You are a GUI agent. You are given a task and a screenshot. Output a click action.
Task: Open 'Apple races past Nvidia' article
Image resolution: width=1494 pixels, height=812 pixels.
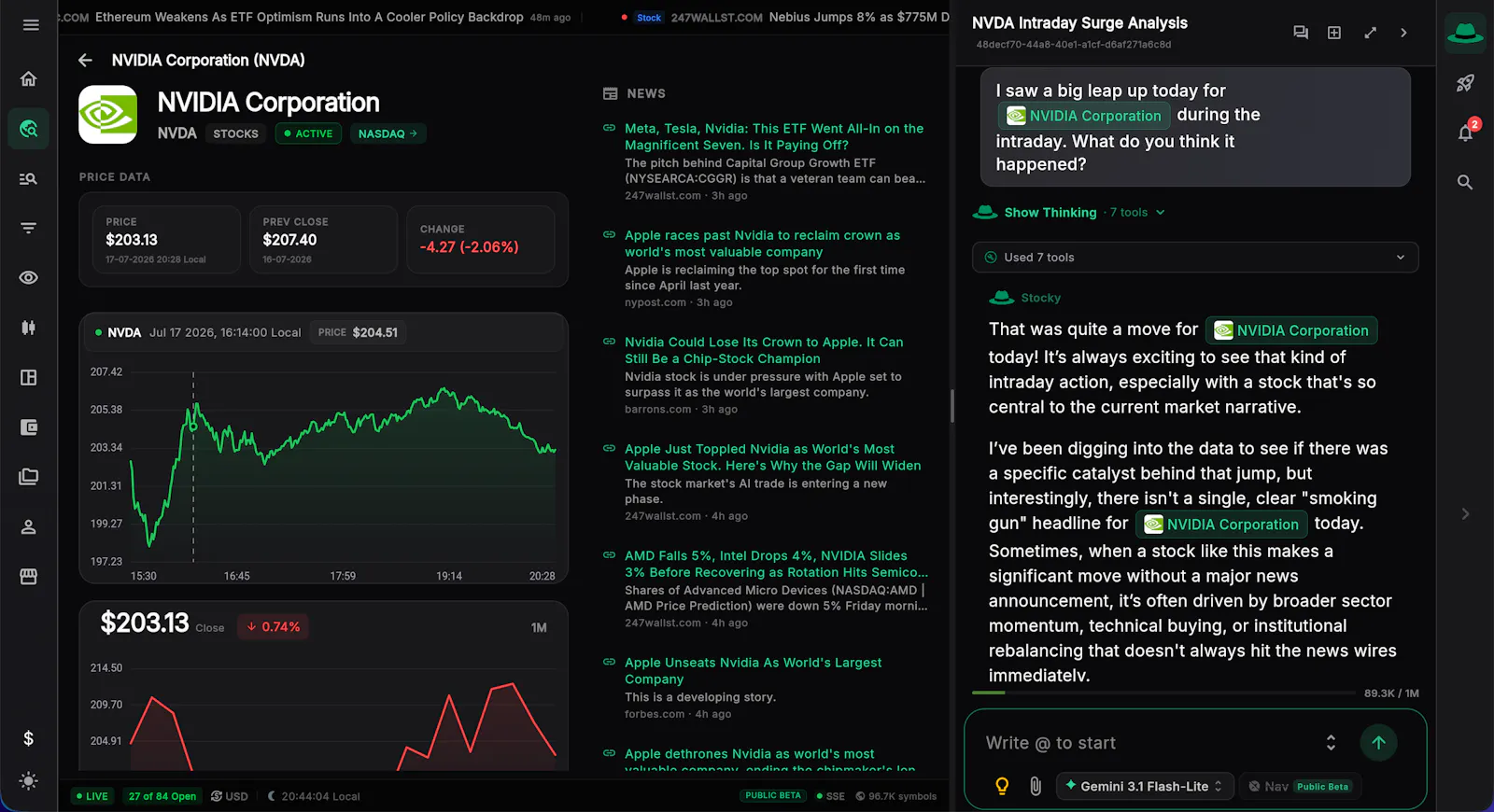point(762,244)
